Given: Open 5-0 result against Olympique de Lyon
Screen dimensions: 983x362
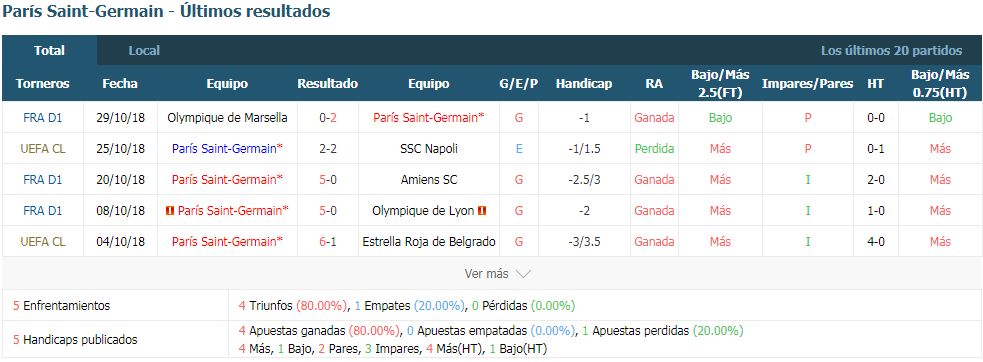Looking at the screenshot, I should point(328,211).
